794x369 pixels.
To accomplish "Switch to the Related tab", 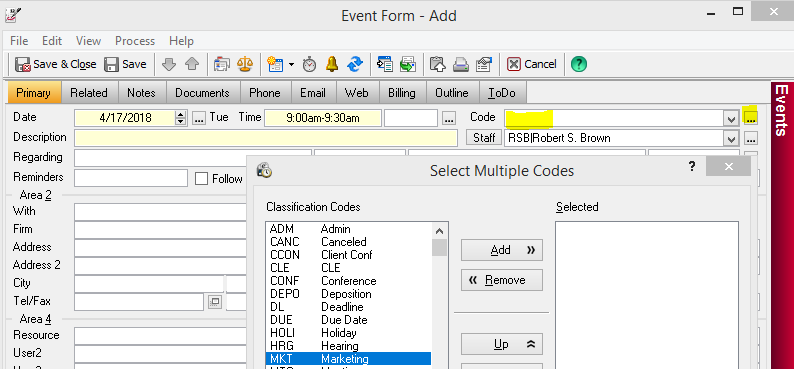I will 89,93.
